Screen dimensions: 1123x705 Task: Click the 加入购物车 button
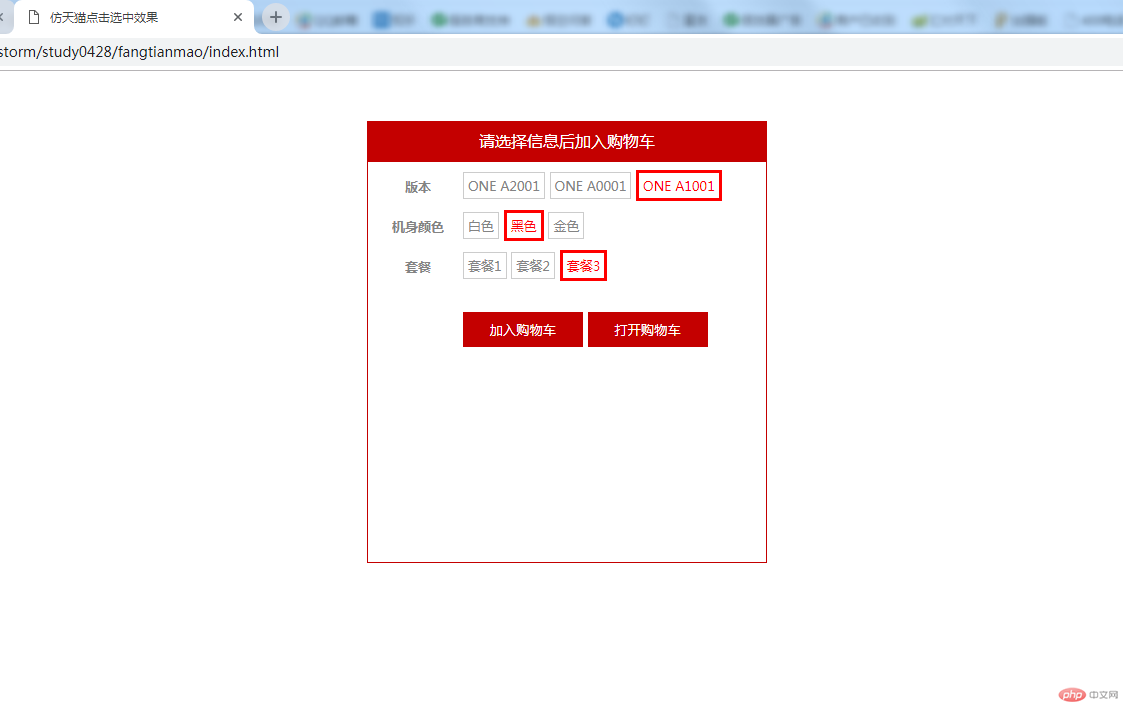(x=522, y=329)
